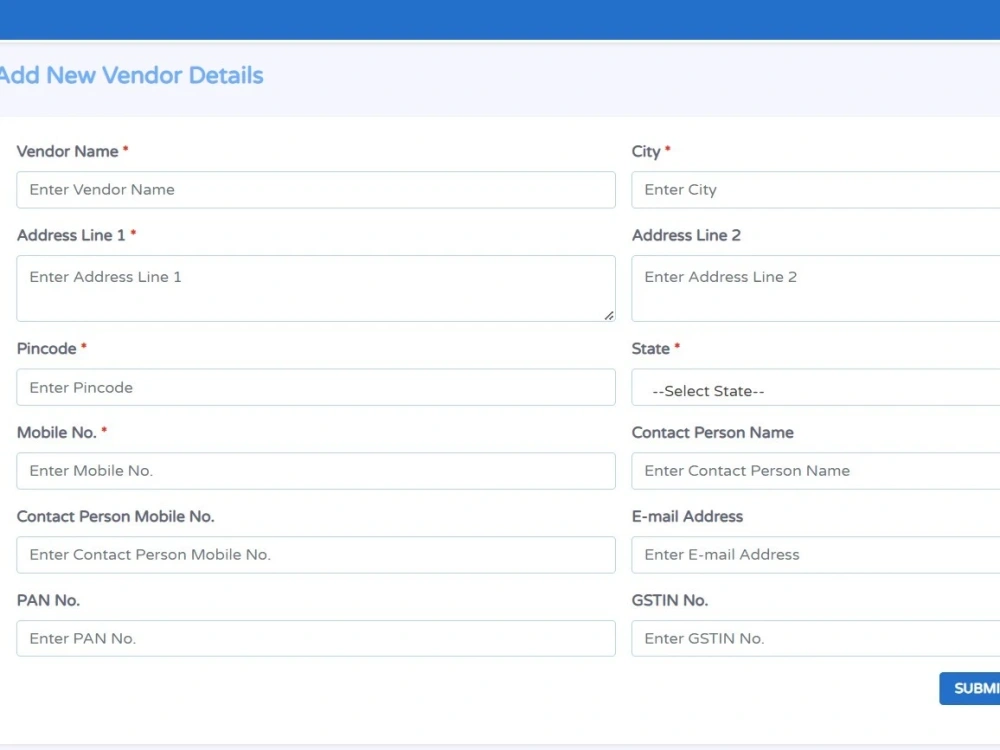Focus the Enter City input field
Viewport: 1000px width, 750px height.
[816, 189]
